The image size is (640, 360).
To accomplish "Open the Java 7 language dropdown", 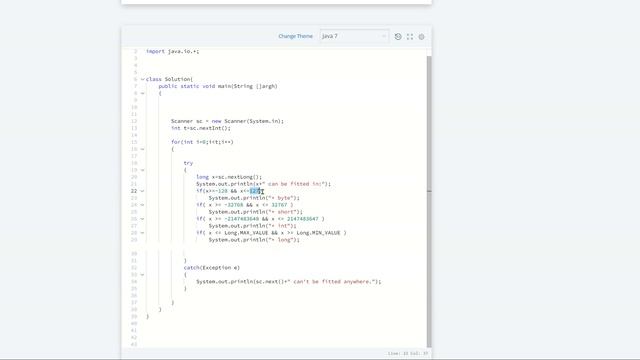I will (x=354, y=36).
